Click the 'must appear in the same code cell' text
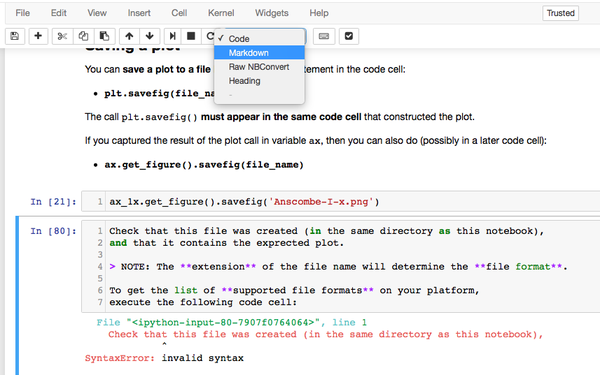This screenshot has width=600, height=375. coord(281,117)
